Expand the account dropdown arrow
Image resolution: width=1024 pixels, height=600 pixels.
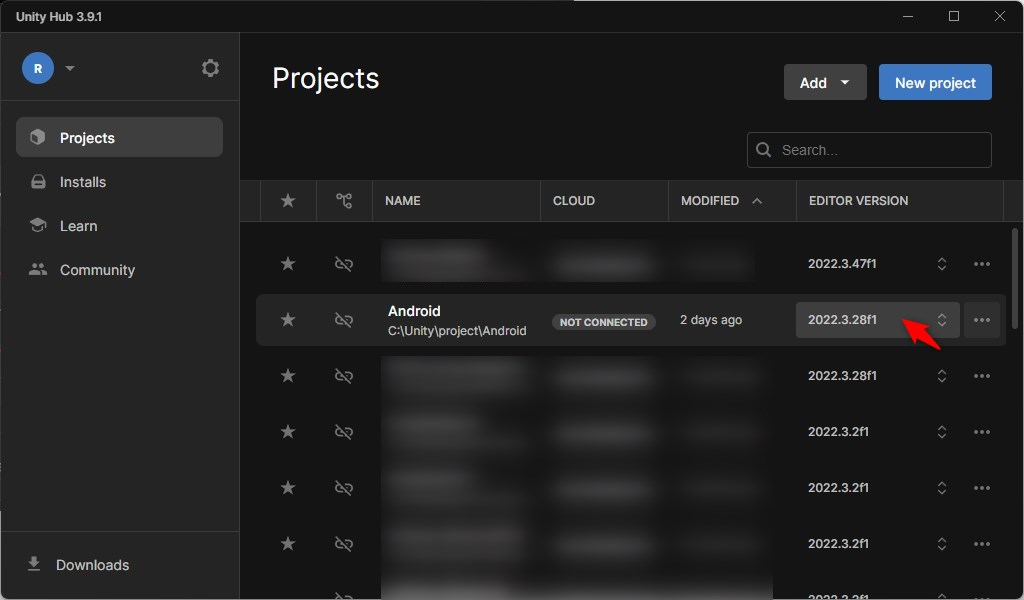(70, 69)
